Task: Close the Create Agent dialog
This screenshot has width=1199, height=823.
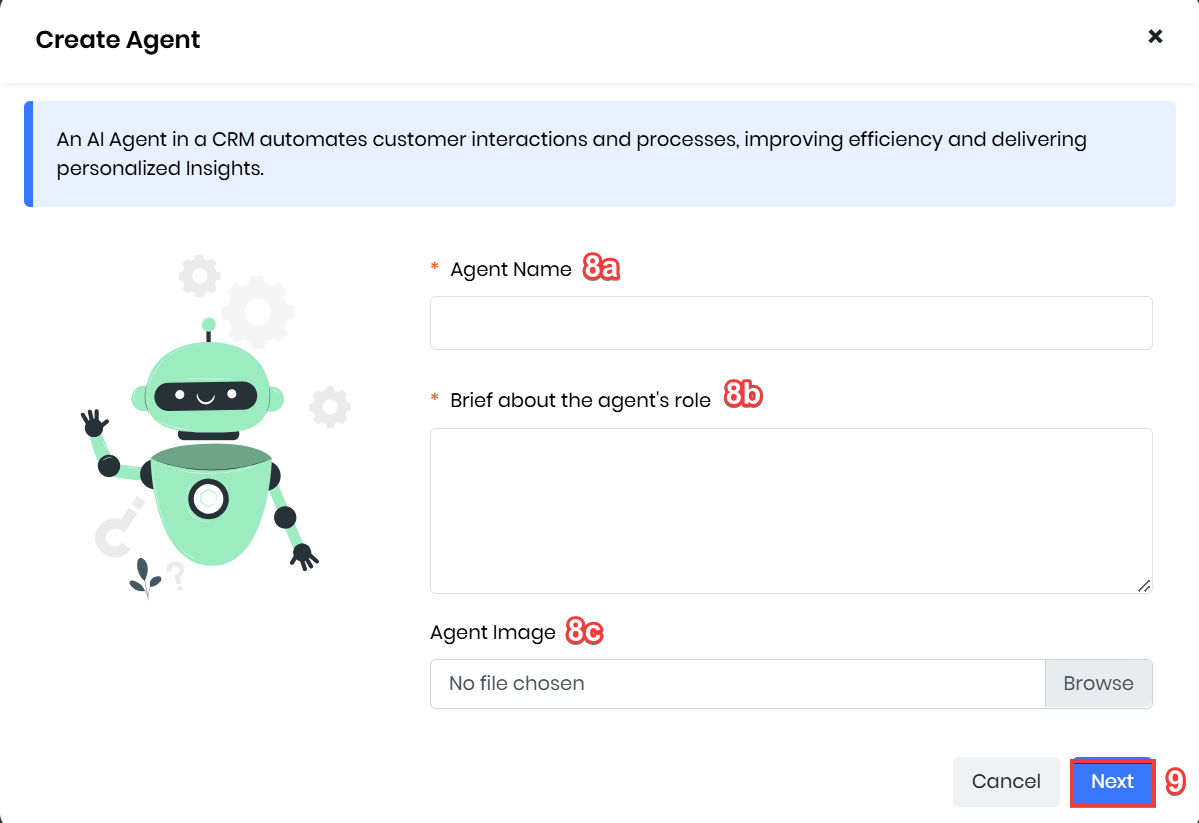Action: pos(1155,36)
